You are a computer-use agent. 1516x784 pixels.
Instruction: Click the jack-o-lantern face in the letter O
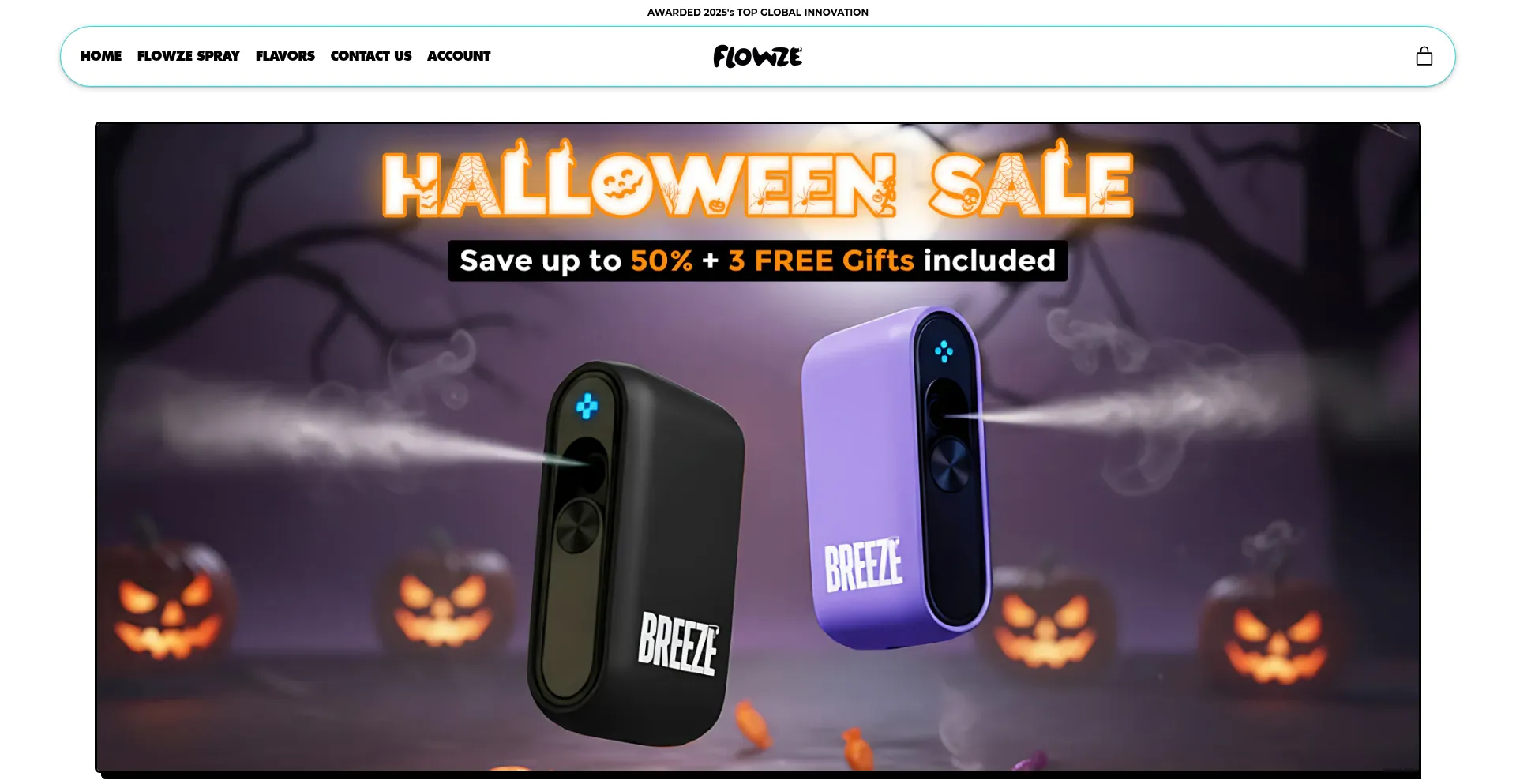pyautogui.click(x=623, y=185)
